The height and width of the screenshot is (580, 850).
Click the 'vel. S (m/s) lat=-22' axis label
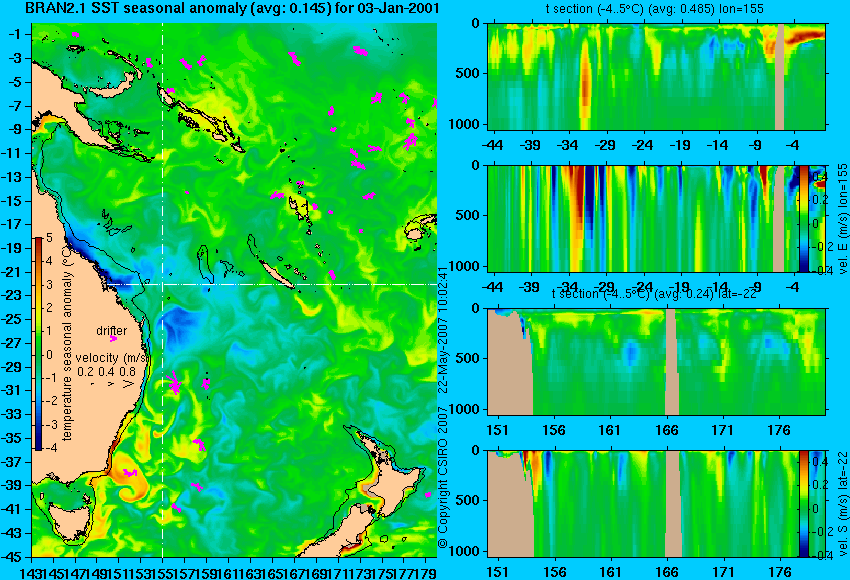(842, 504)
